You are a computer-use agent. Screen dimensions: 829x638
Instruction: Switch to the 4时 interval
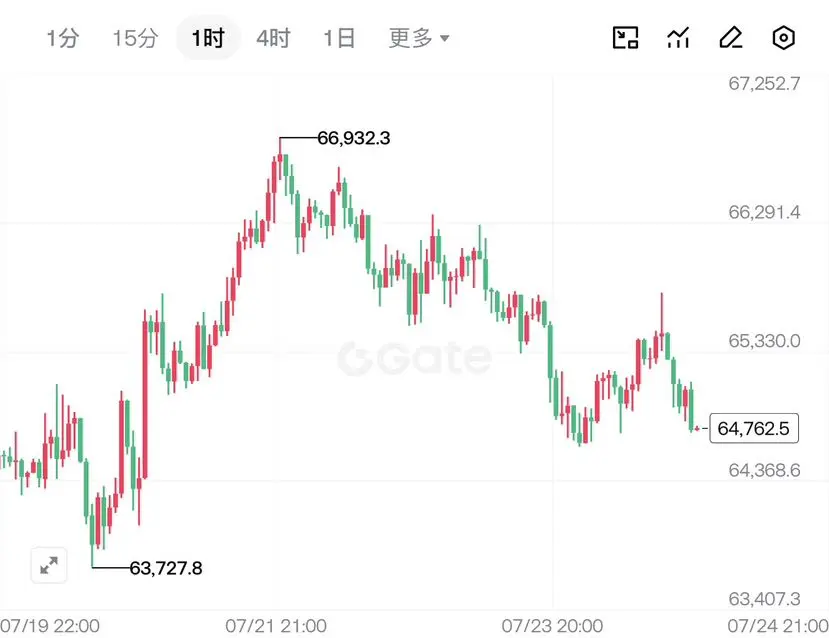[273, 38]
